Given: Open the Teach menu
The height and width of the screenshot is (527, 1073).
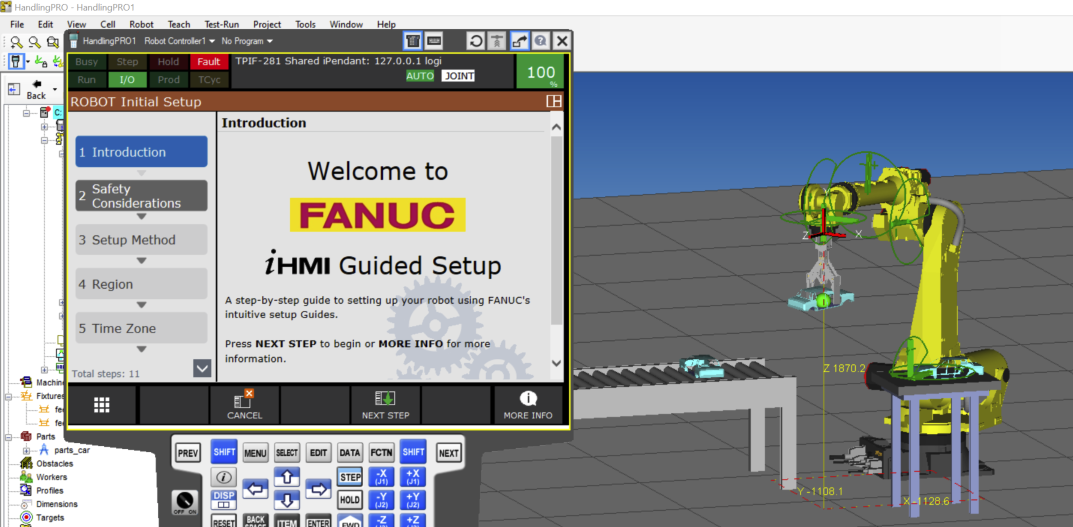Looking at the screenshot, I should (x=179, y=24).
